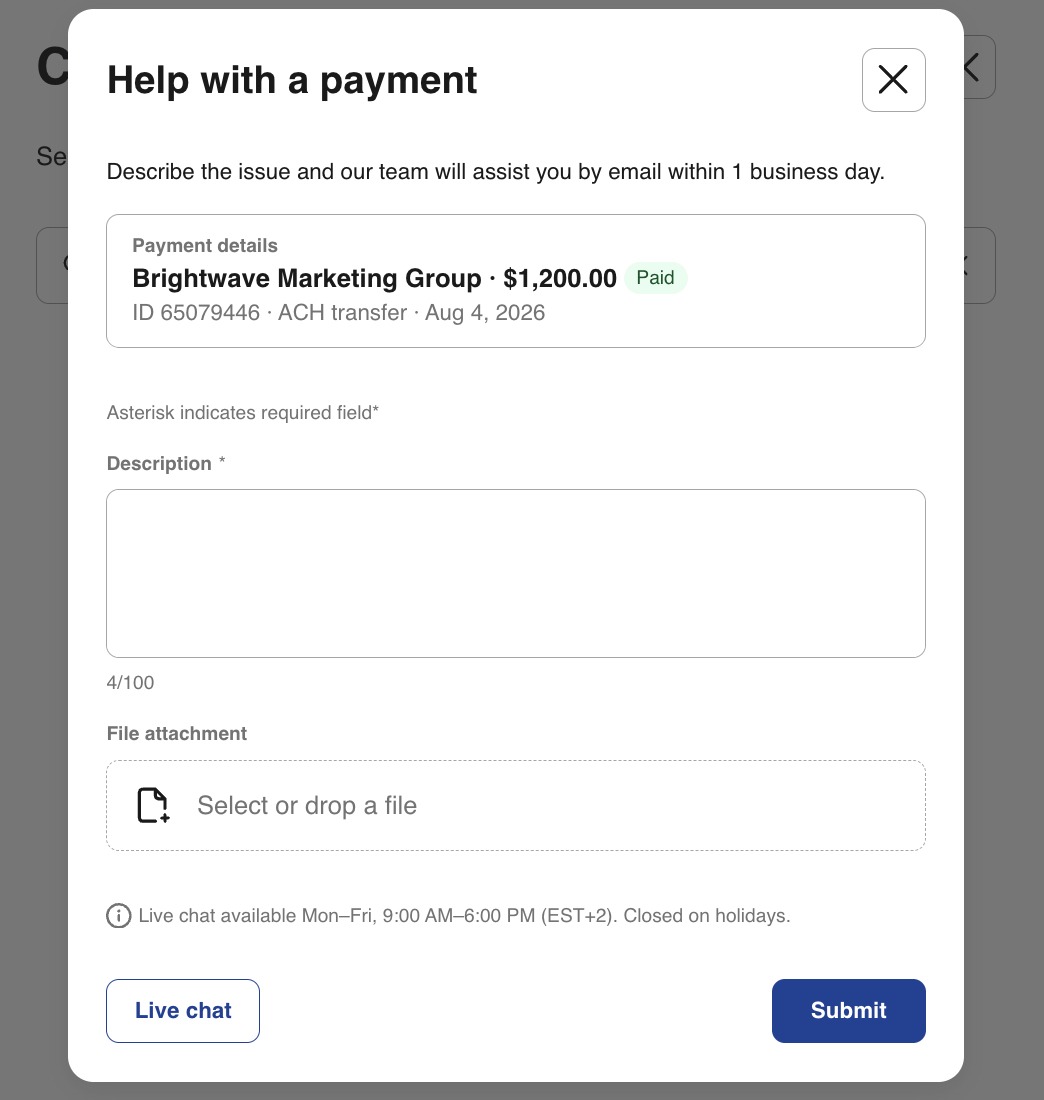Click the background search field's left edge
Image resolution: width=1044 pixels, height=1100 pixels.
53,265
